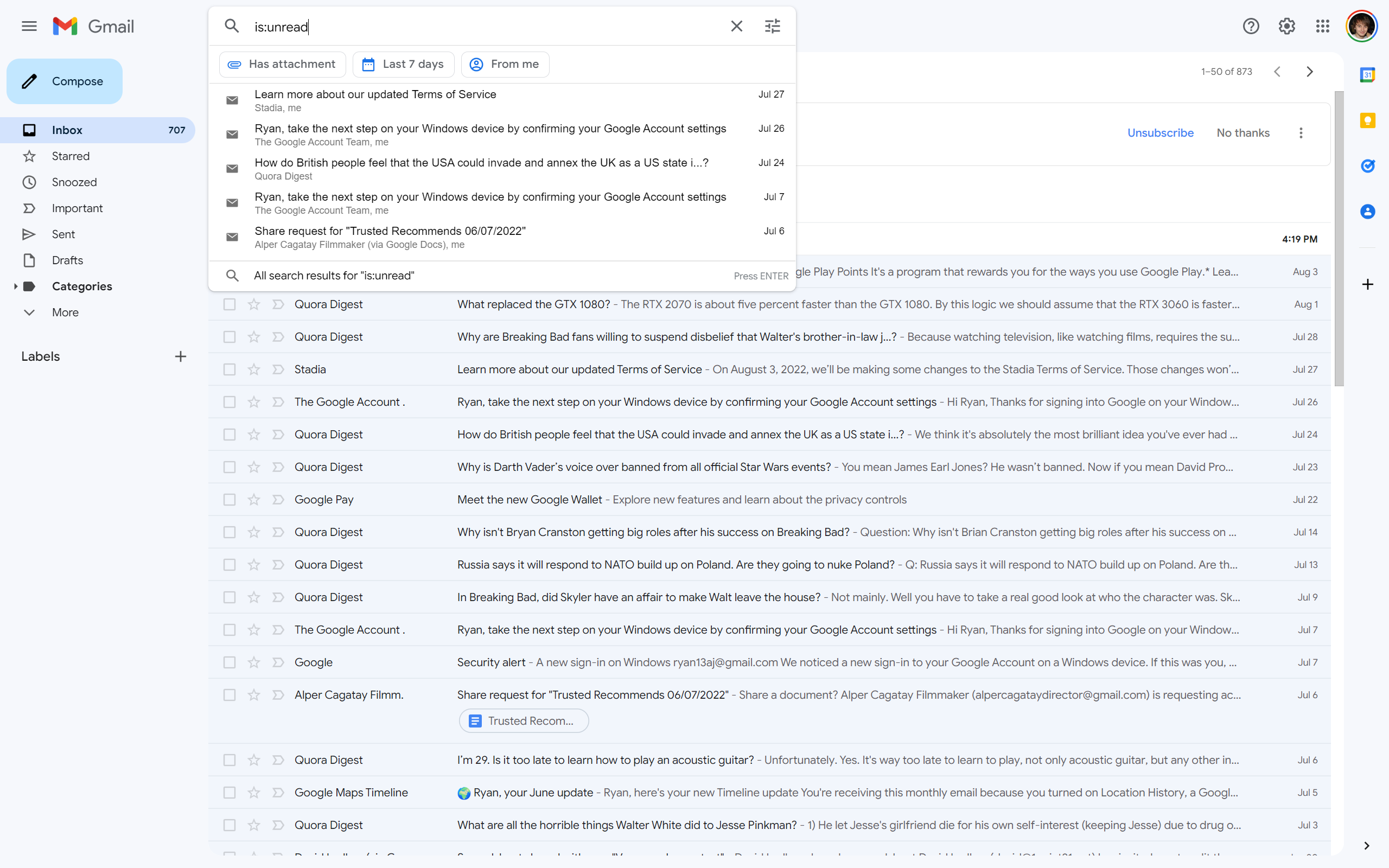Filter by From me chip

pyautogui.click(x=505, y=65)
